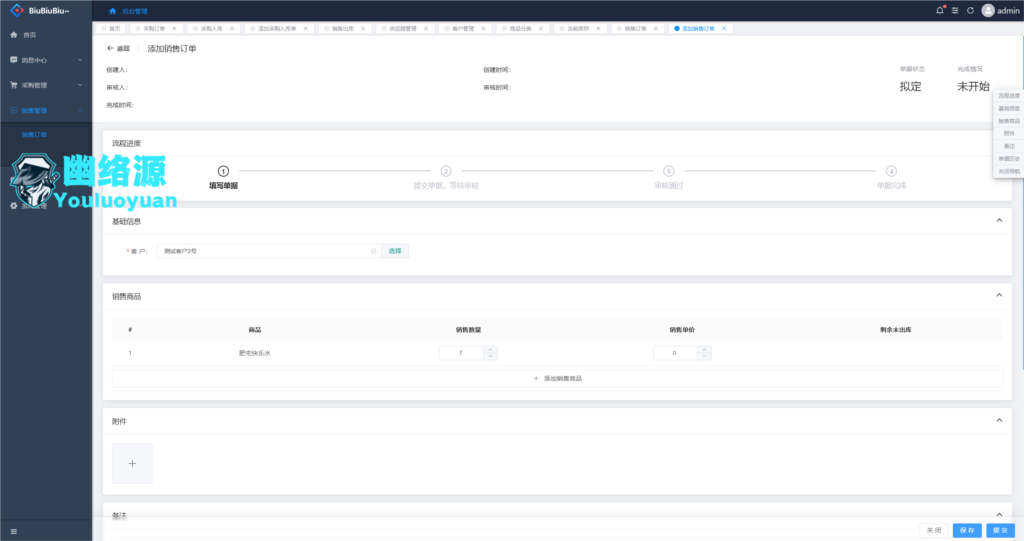Screen dimensions: 1024x541
Task: Collapse the 基础信息 section
Action: (x=999, y=220)
